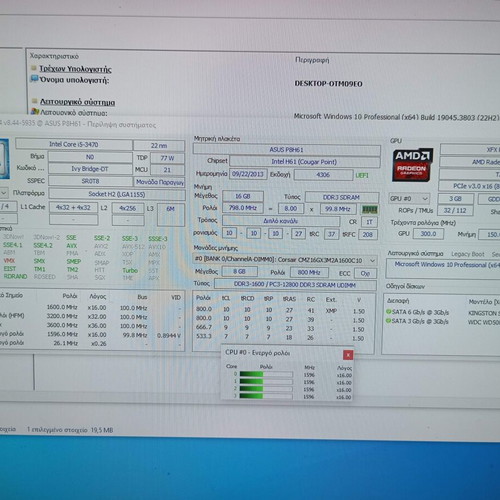
Task: Click the DDR3-1600 / PC3-12800 module type field
Action: (295, 285)
